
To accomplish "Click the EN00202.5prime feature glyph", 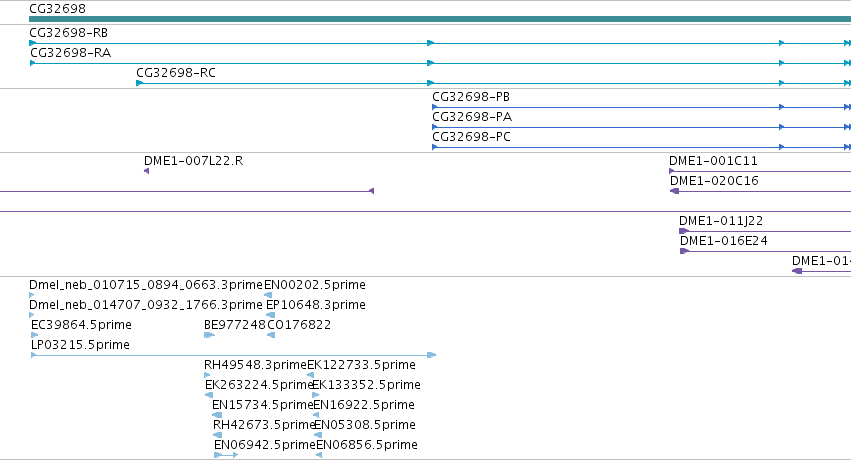I will [268, 295].
